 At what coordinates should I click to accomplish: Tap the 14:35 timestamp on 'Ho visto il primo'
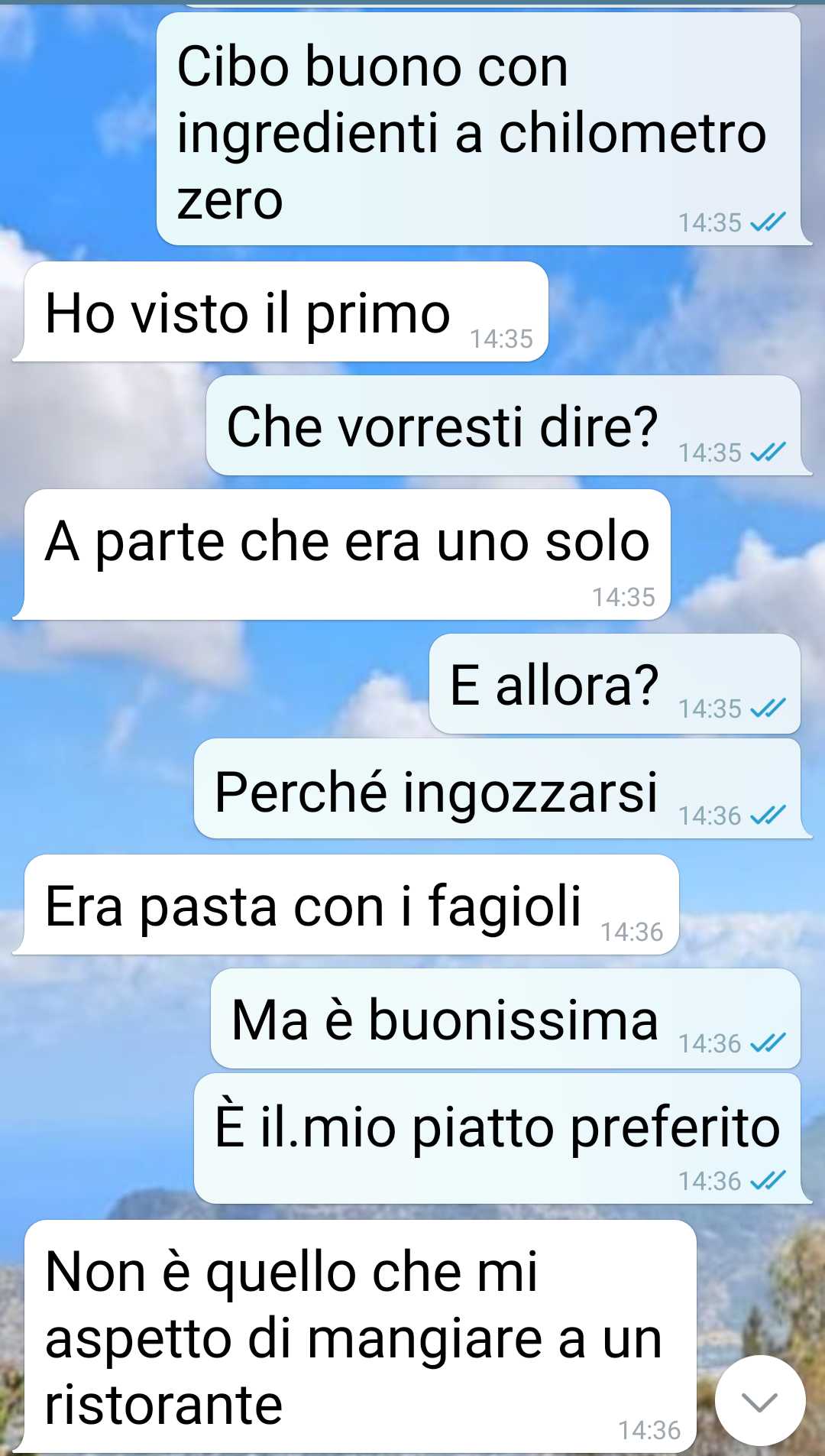501,339
